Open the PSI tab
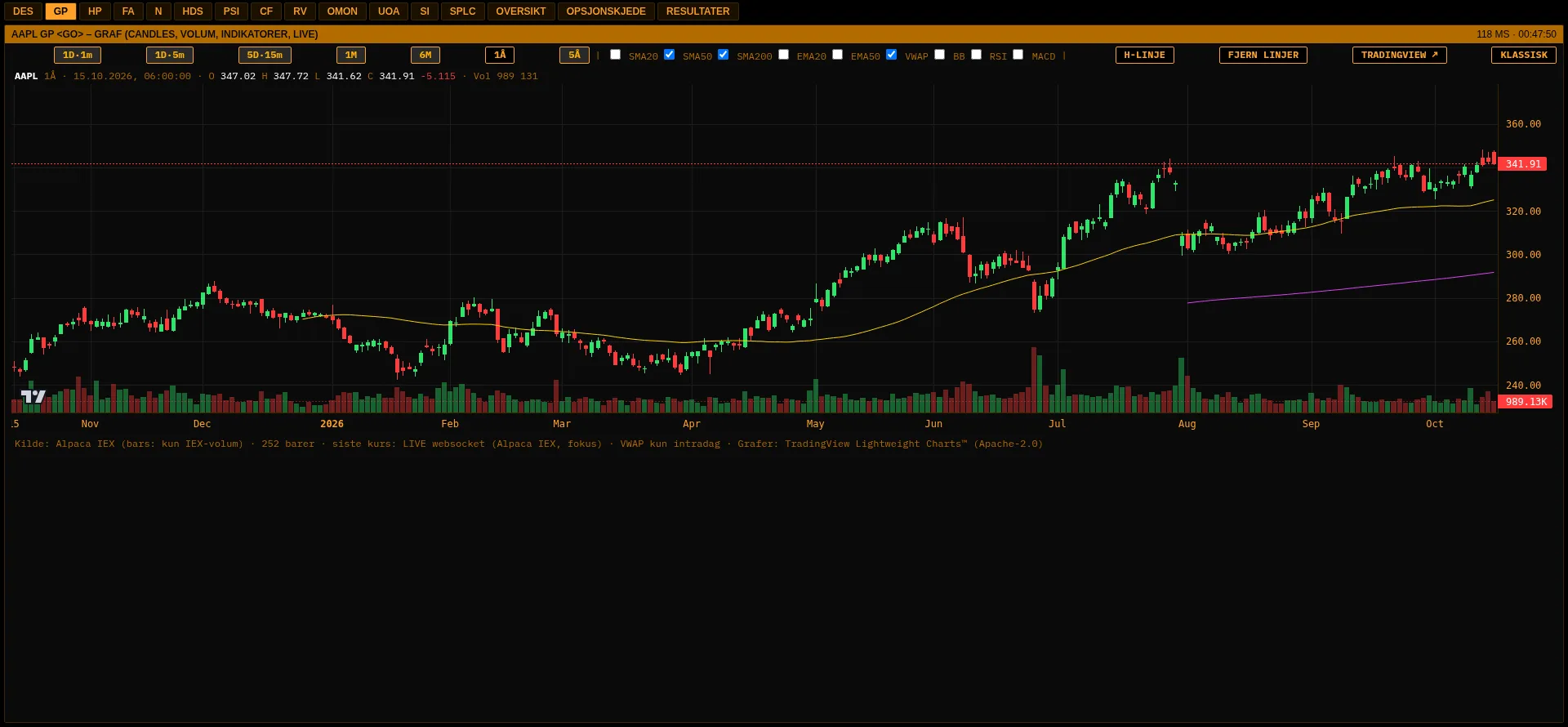 pos(231,11)
